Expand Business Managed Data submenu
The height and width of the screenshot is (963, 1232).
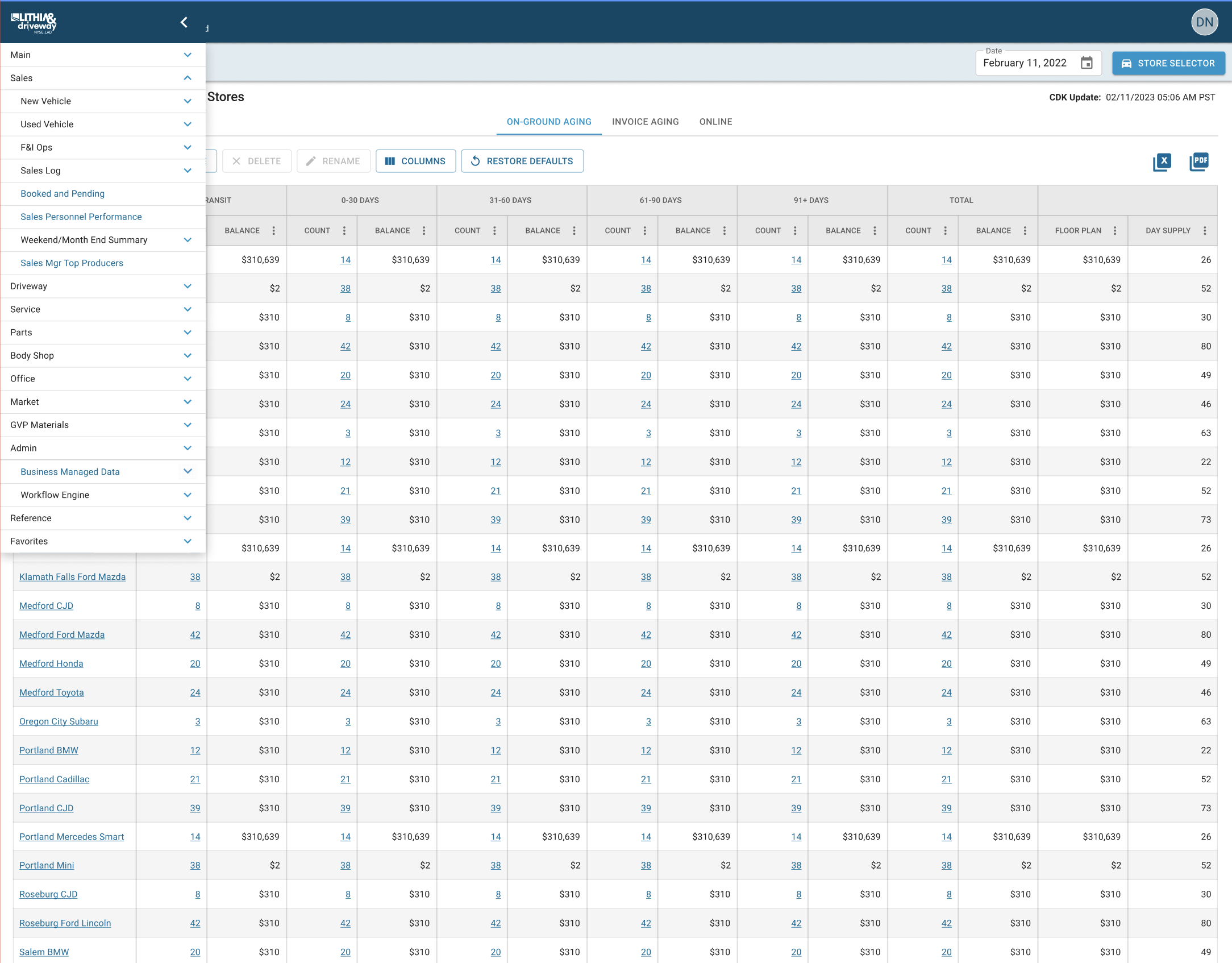click(x=188, y=471)
